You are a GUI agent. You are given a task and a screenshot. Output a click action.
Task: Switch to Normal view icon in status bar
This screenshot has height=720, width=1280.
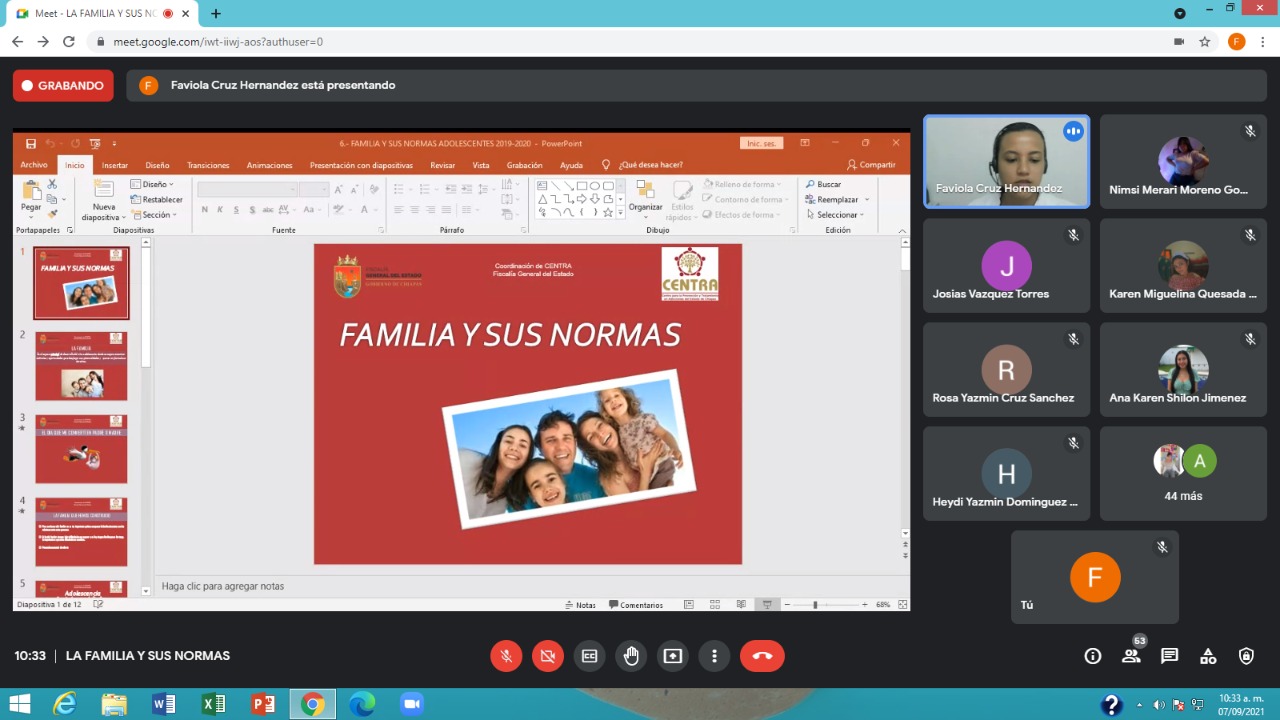point(689,605)
